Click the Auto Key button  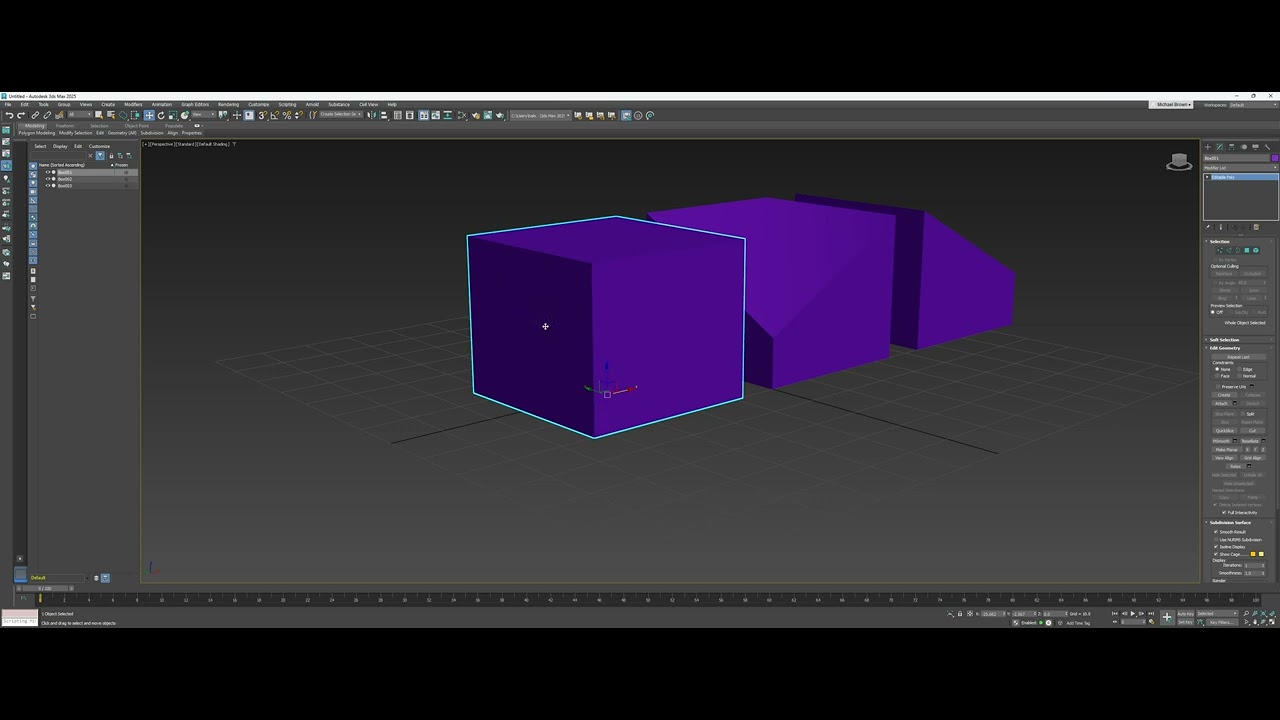click(1185, 614)
